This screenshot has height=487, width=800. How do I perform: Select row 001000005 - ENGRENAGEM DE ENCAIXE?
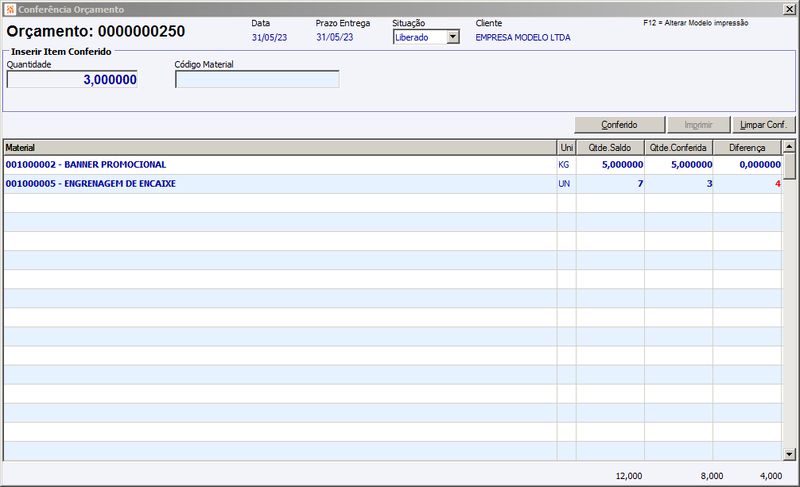click(393, 184)
